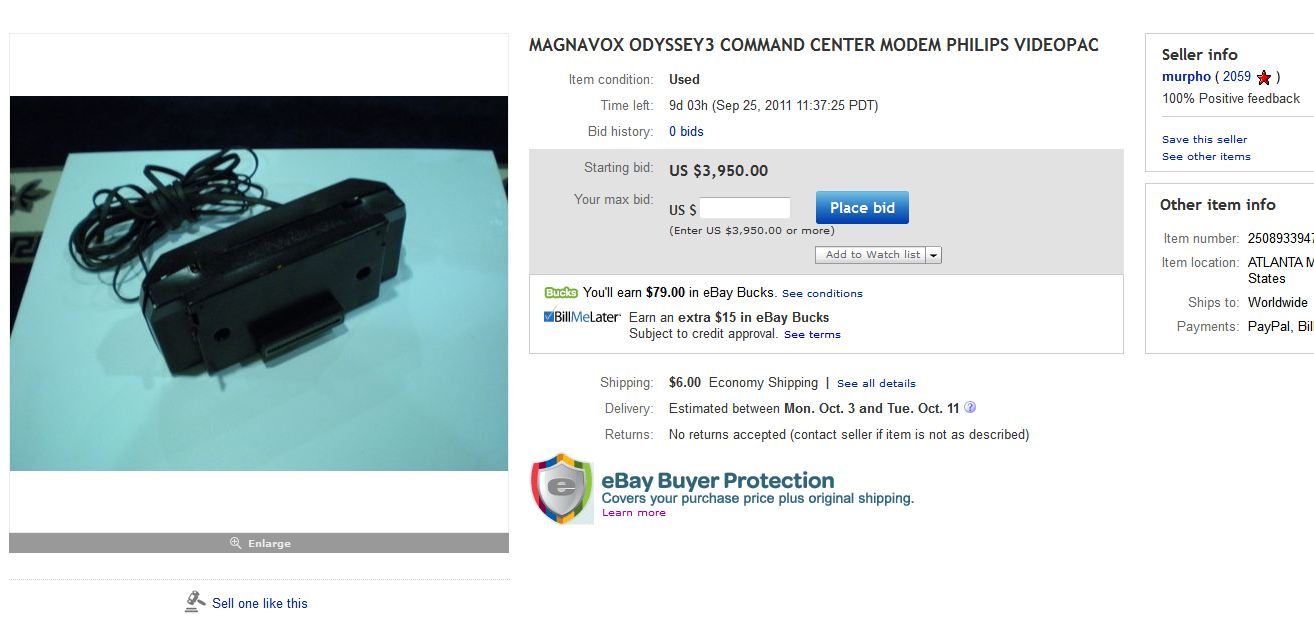
Task: Click the modem product photo thumbnail
Action: (259, 284)
